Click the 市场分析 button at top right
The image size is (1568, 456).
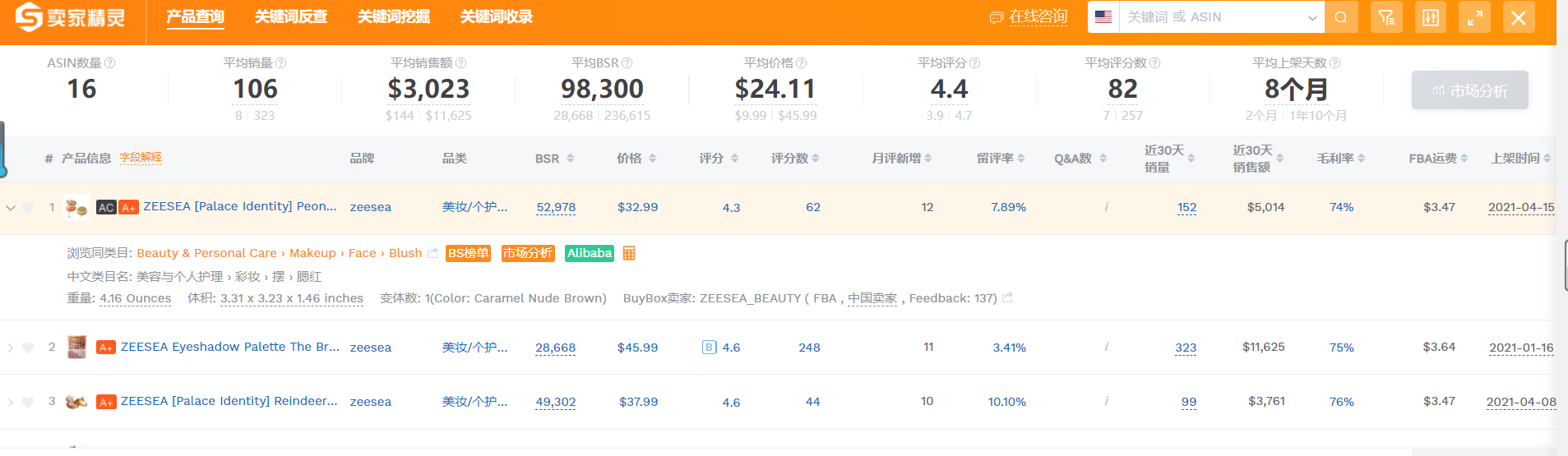tap(1469, 90)
